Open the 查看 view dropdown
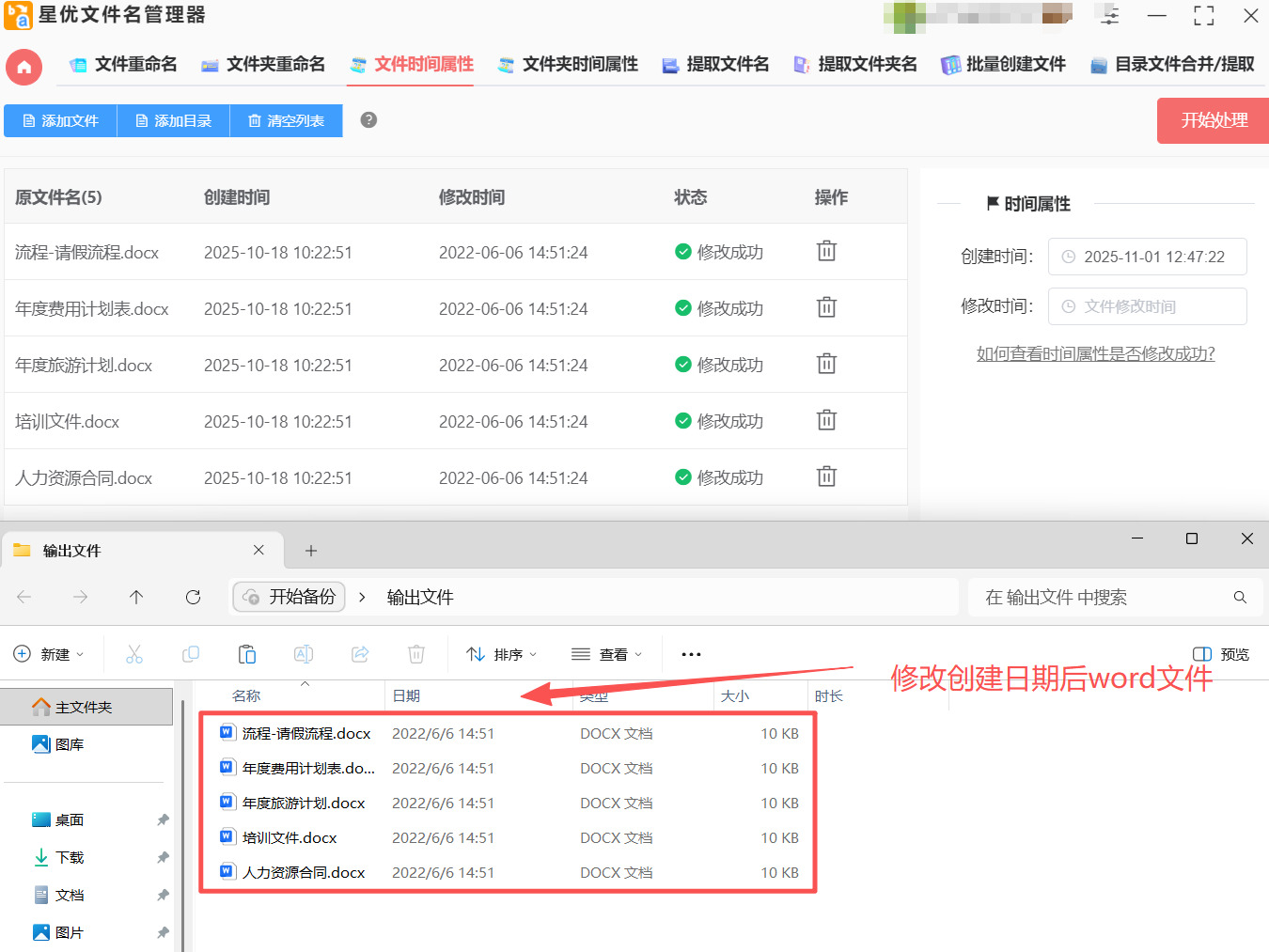This screenshot has height=952, width=1269. point(607,654)
